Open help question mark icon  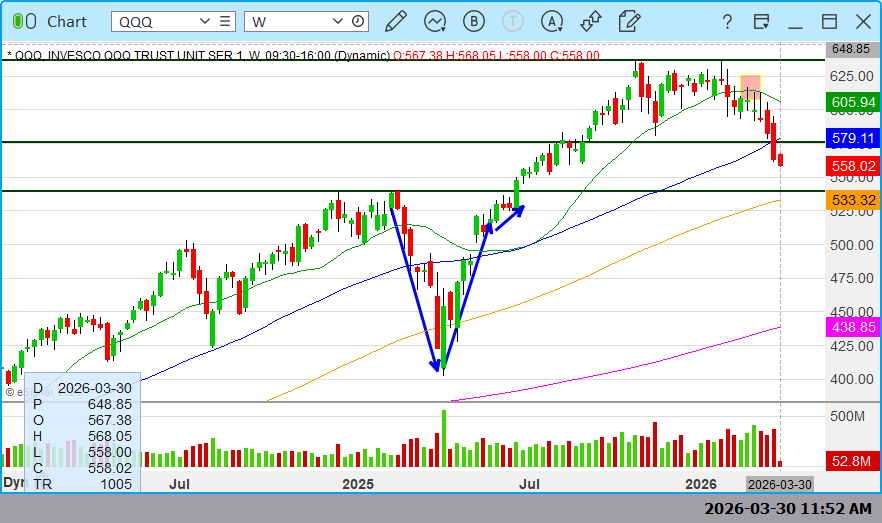coord(727,22)
